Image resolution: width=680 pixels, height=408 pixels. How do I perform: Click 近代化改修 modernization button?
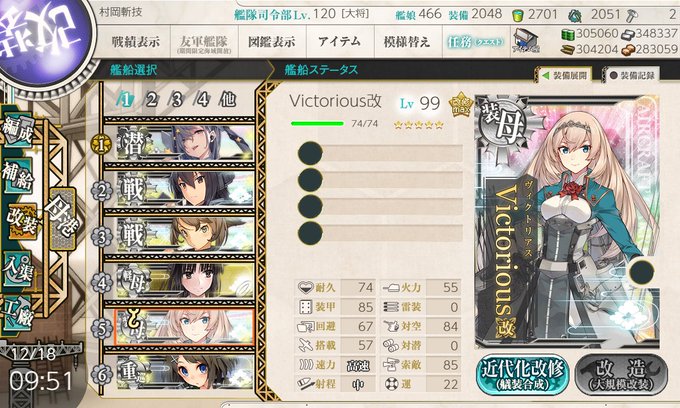tap(523, 375)
